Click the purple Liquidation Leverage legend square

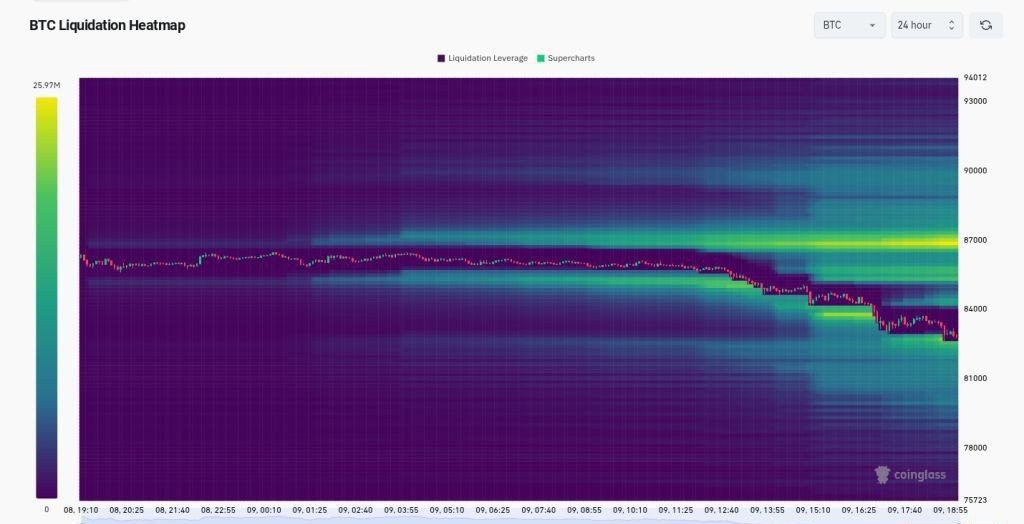[x=441, y=59]
